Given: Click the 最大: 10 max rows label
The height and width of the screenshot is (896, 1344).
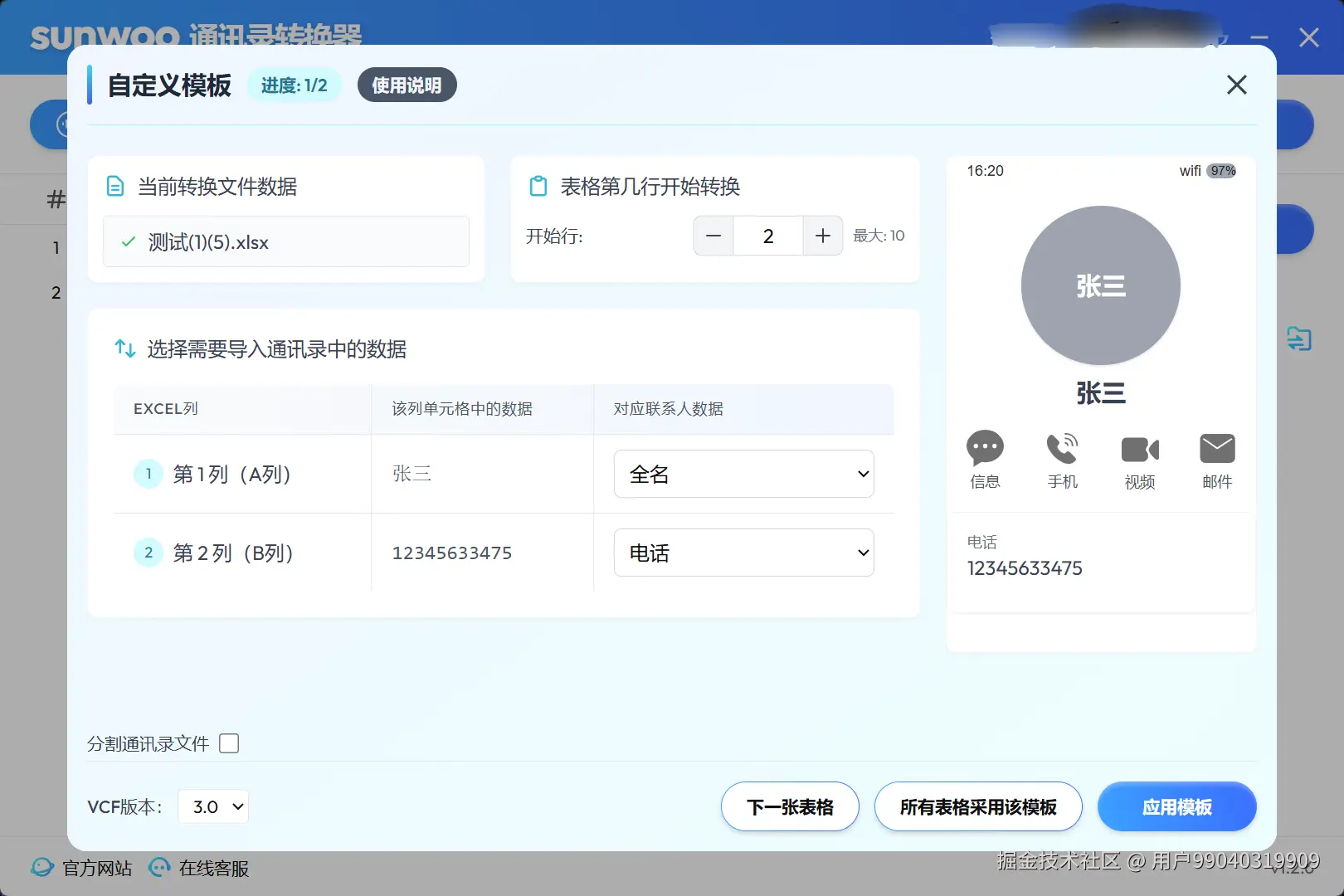Looking at the screenshot, I should coord(879,236).
